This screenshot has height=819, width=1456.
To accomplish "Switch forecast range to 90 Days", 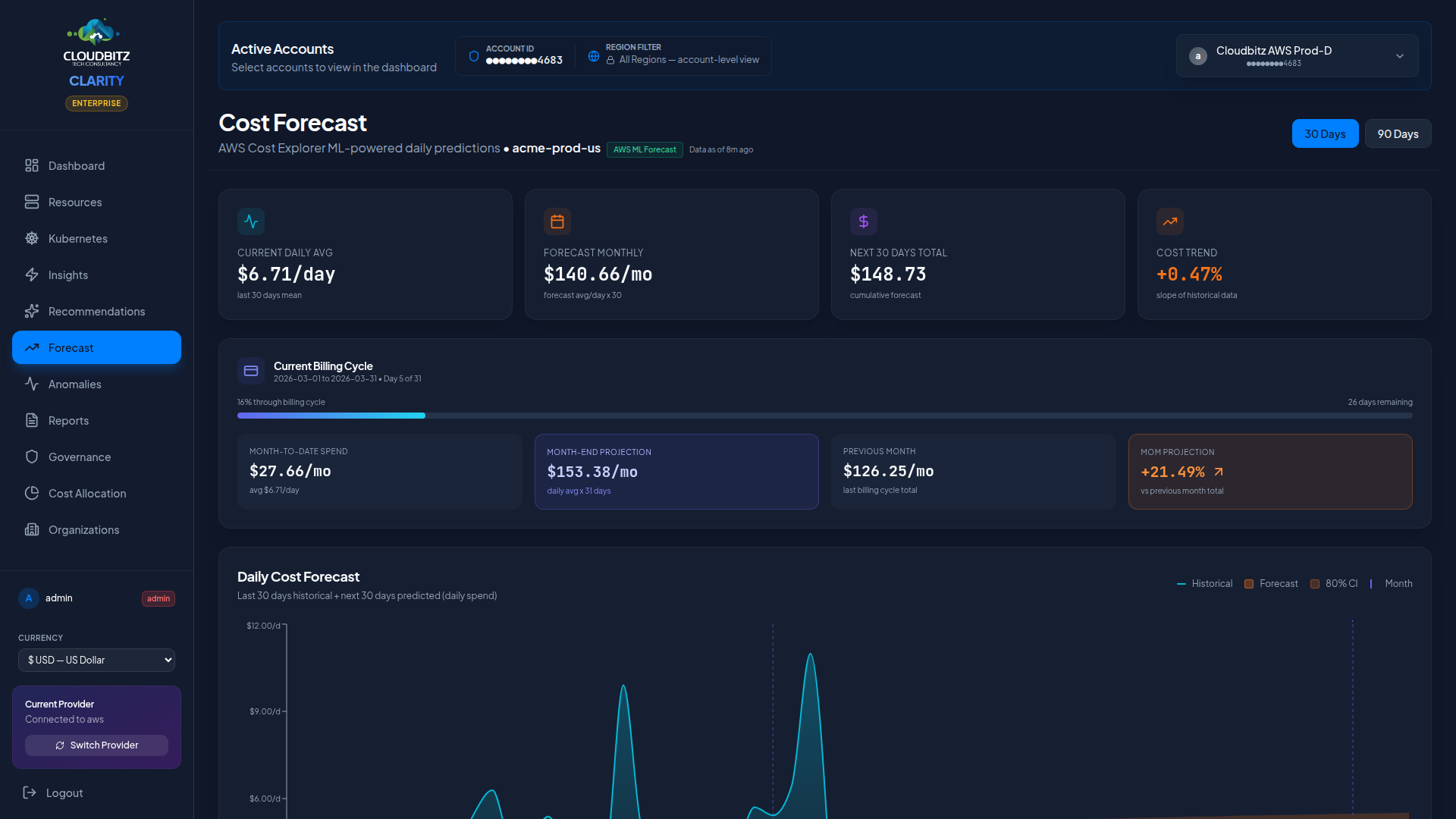I will (x=1398, y=133).
